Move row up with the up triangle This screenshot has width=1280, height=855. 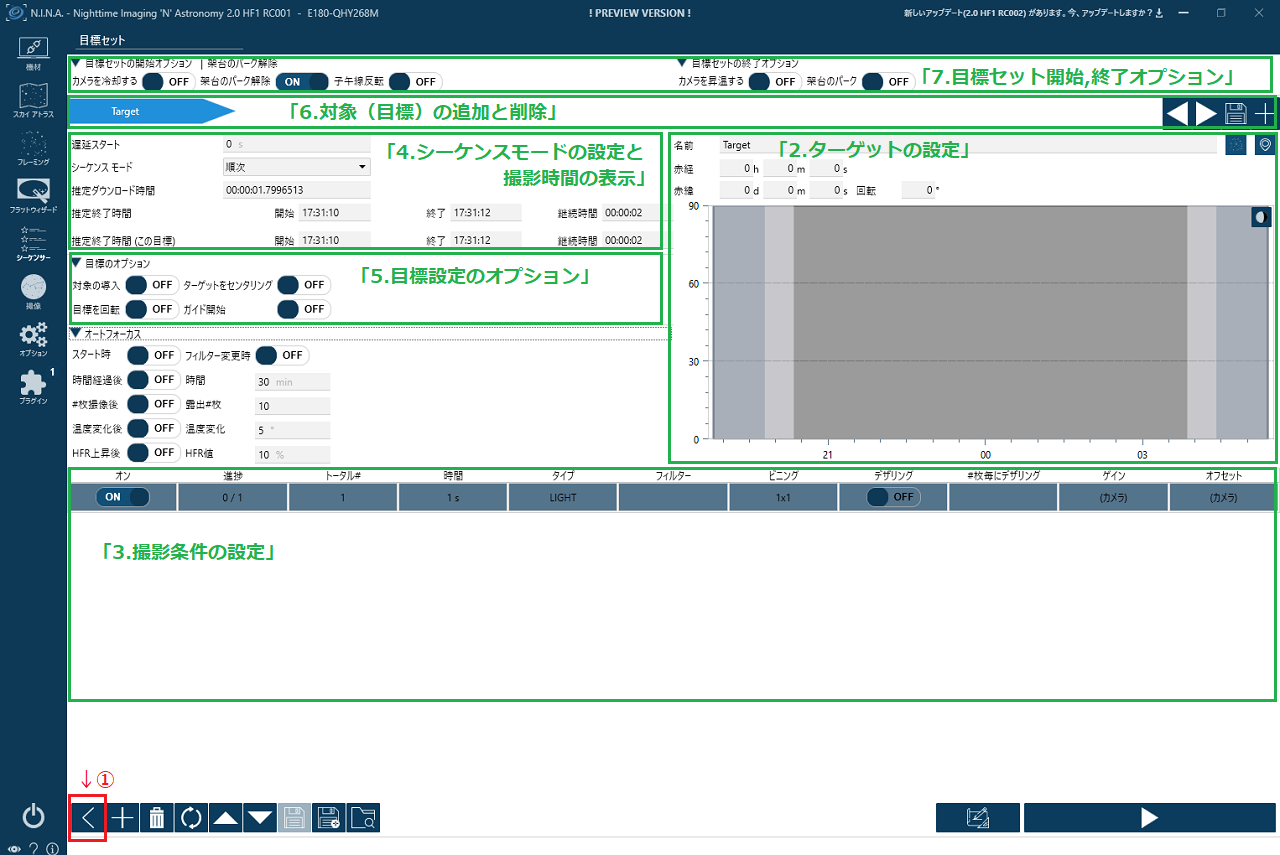(x=226, y=818)
